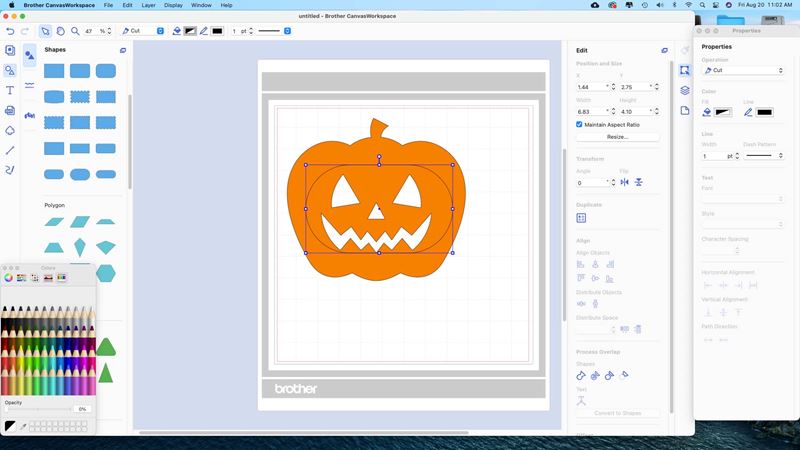This screenshot has height=450, width=800.
Task: Open the Cut operation dropdown in the toolbar
Action: pos(143,31)
